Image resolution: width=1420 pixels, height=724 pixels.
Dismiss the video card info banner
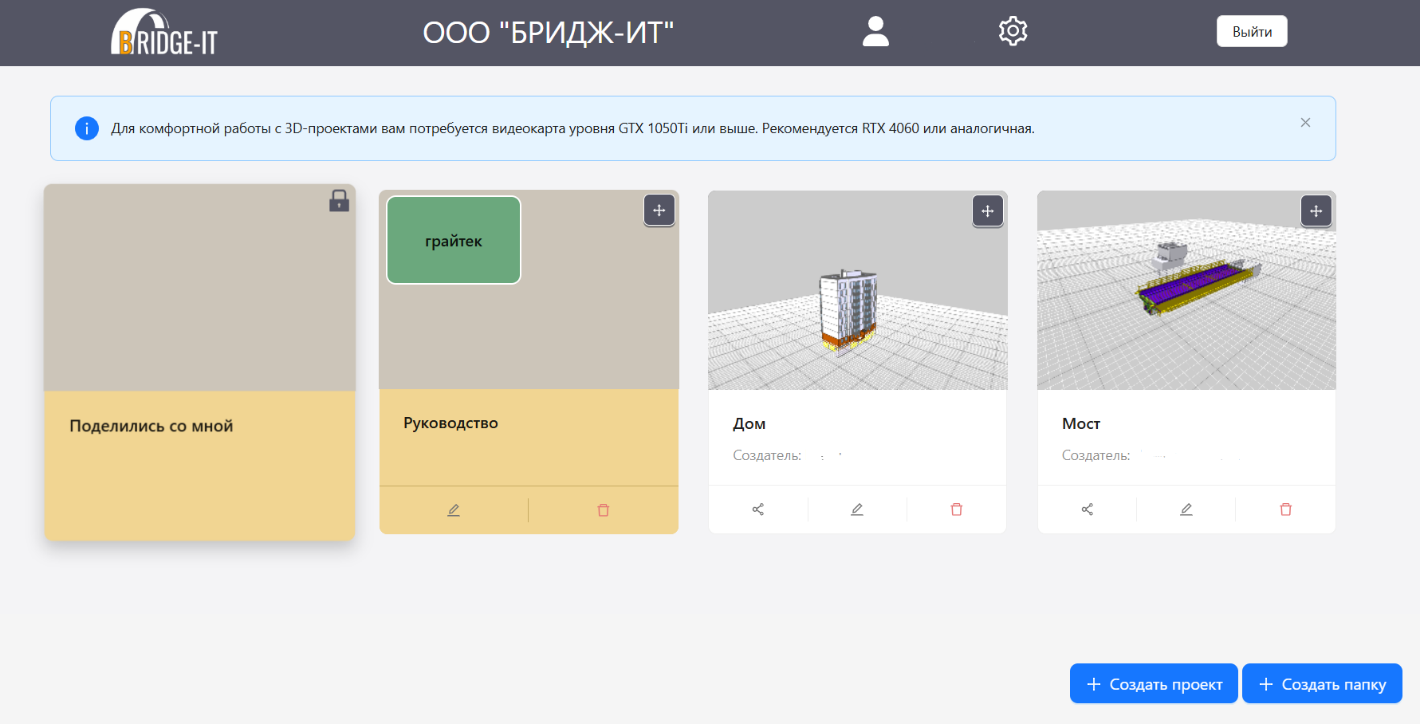(1305, 122)
